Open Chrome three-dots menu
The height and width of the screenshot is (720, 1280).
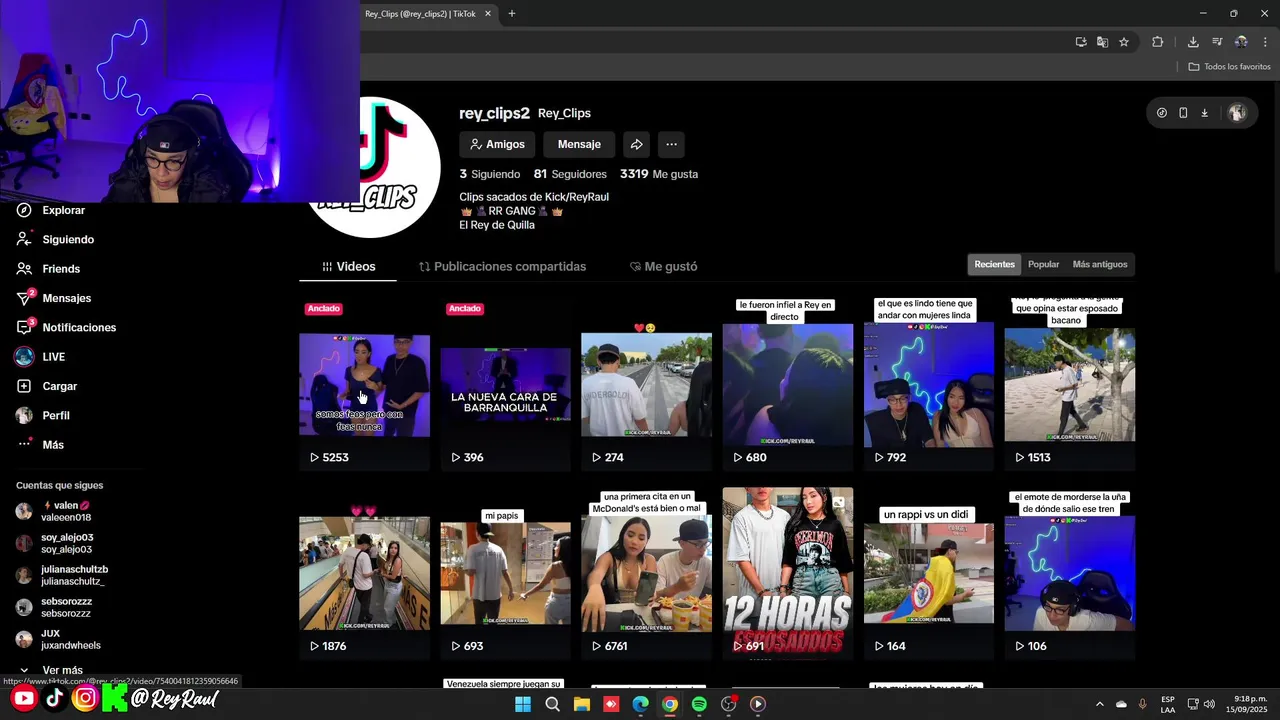(x=1265, y=42)
